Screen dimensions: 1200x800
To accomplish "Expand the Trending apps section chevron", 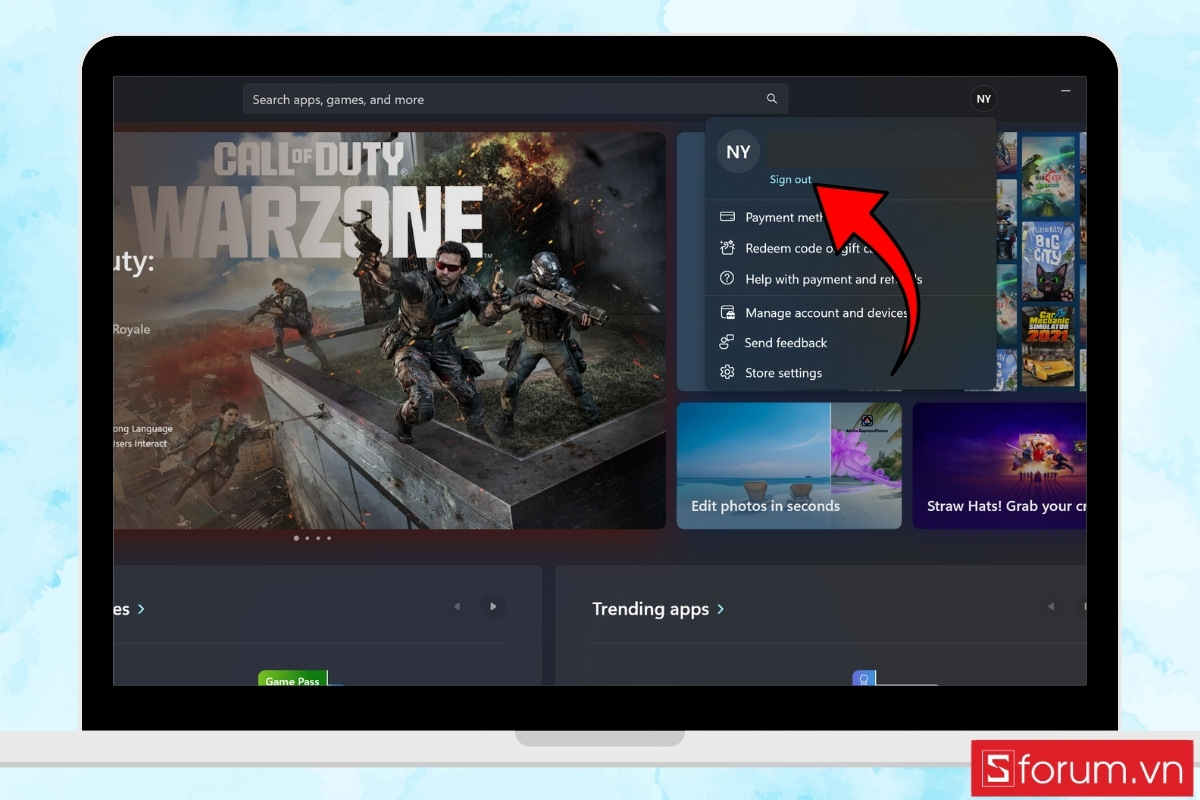I will 721,609.
